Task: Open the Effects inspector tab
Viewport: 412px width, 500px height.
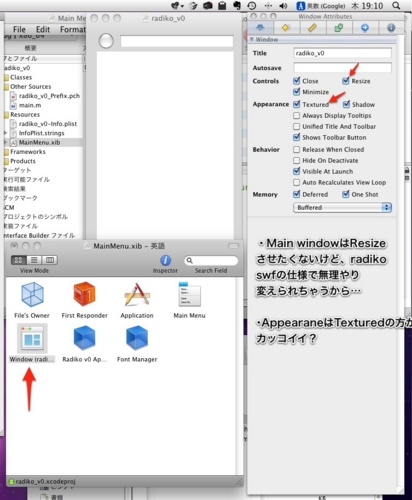Action: 286,28
